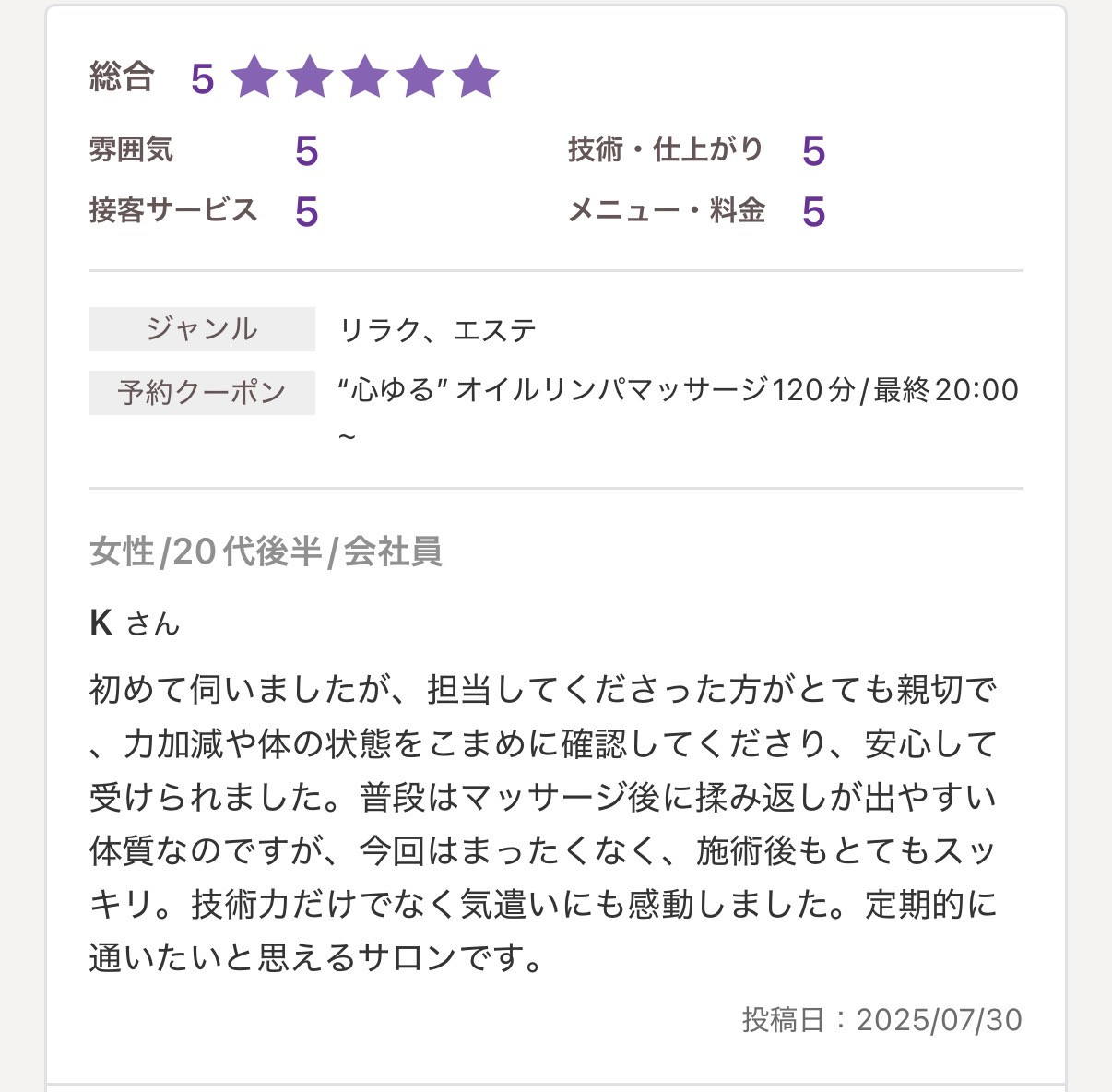Click the score next to 技術・仕上がり
The image size is (1112, 1092).
click(x=812, y=151)
